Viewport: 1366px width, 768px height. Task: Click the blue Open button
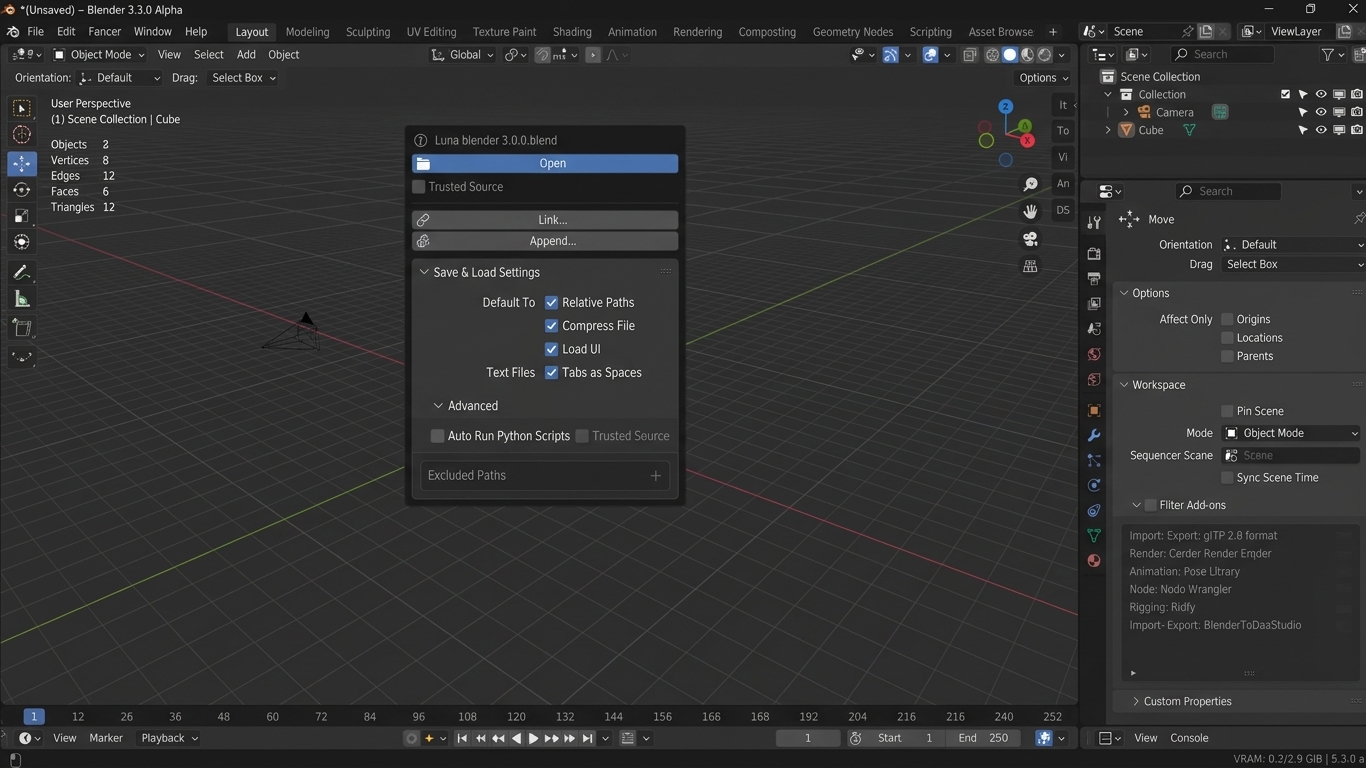point(545,163)
